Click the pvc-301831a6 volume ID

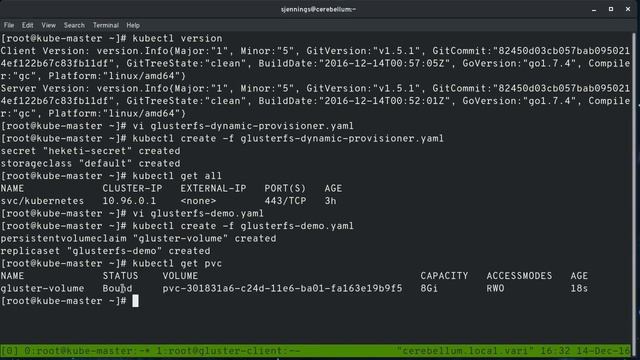(282, 289)
